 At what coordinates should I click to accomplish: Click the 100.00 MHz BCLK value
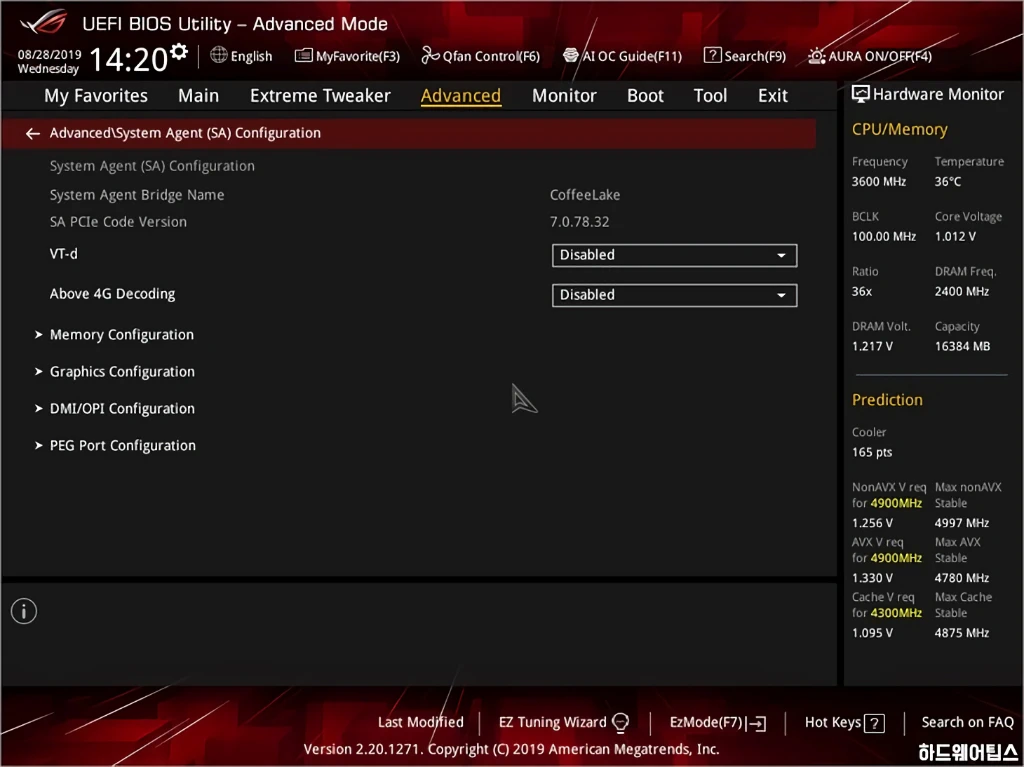point(884,237)
